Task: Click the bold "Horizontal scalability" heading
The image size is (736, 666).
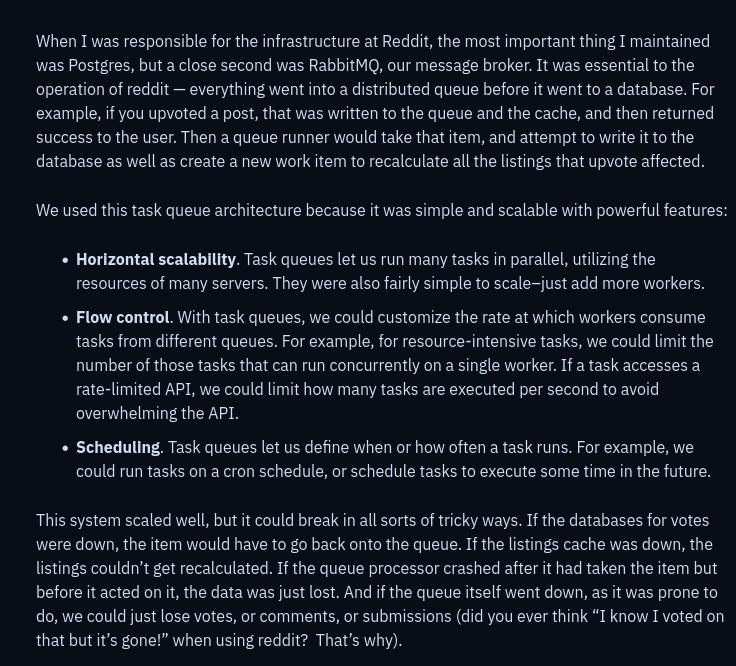Action: point(156,260)
